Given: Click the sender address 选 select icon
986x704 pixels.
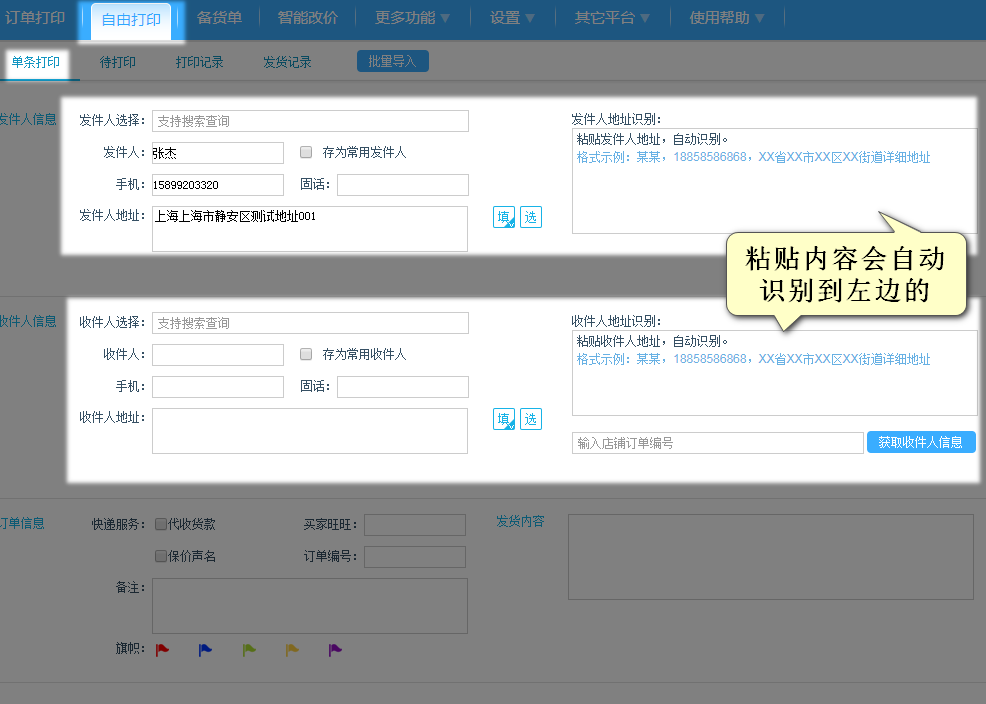Looking at the screenshot, I should (531, 217).
